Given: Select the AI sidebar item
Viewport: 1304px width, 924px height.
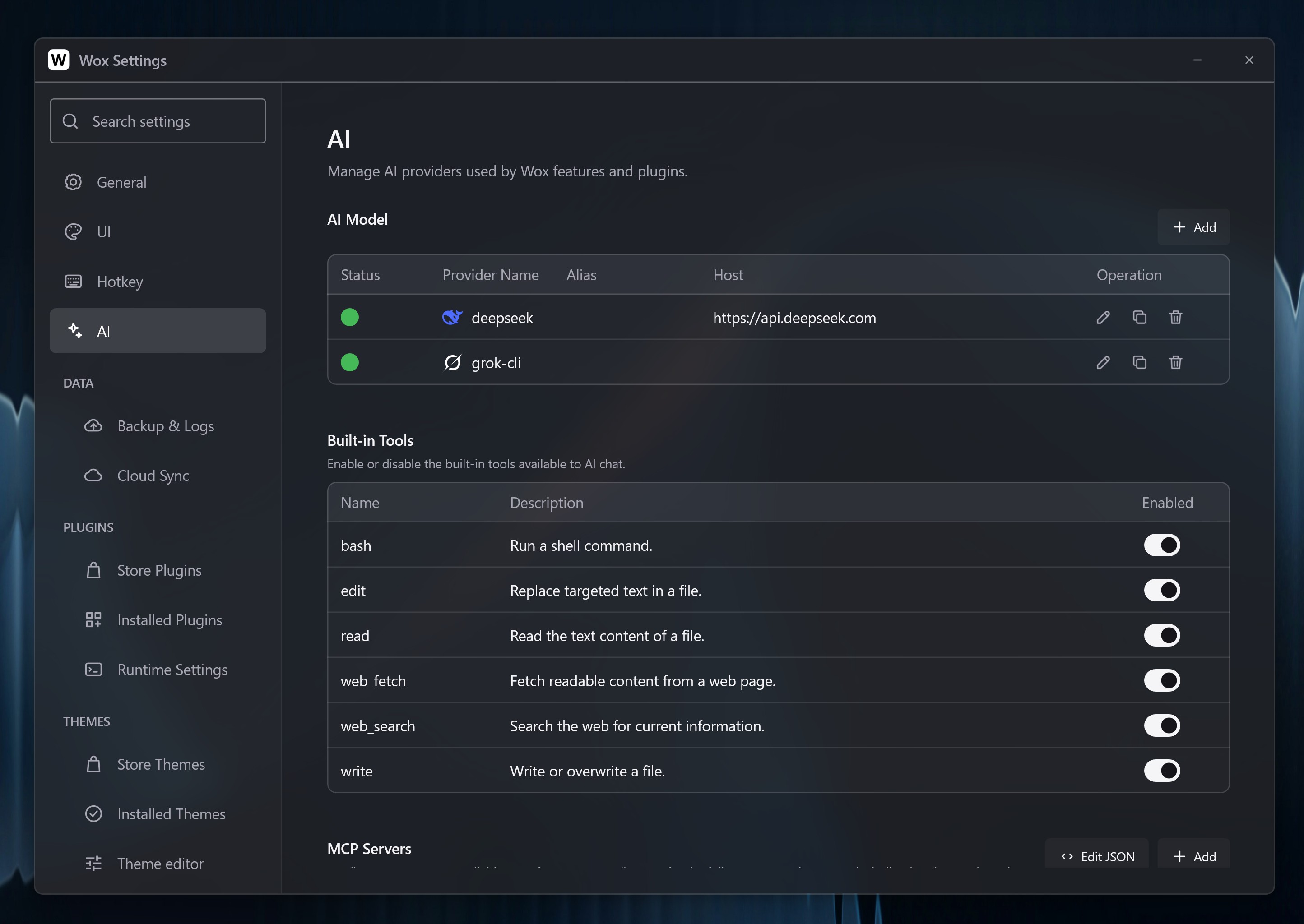Looking at the screenshot, I should click(x=158, y=331).
